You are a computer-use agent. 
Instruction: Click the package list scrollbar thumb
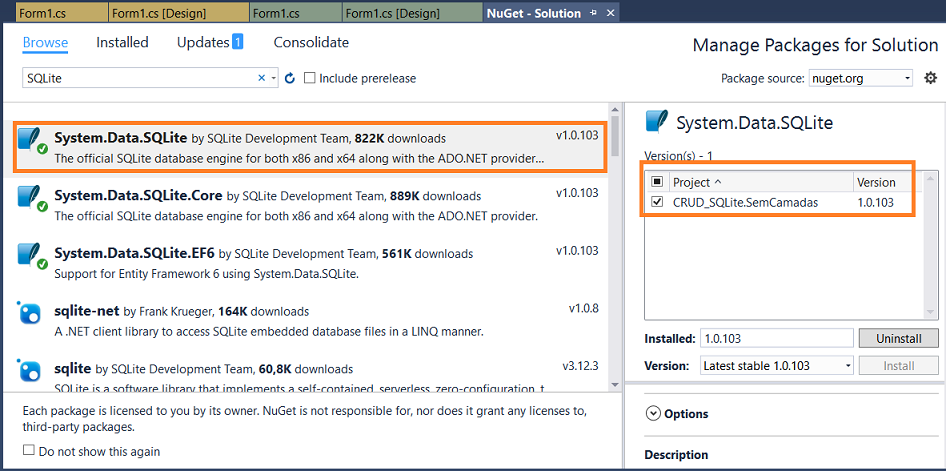[x=615, y=136]
